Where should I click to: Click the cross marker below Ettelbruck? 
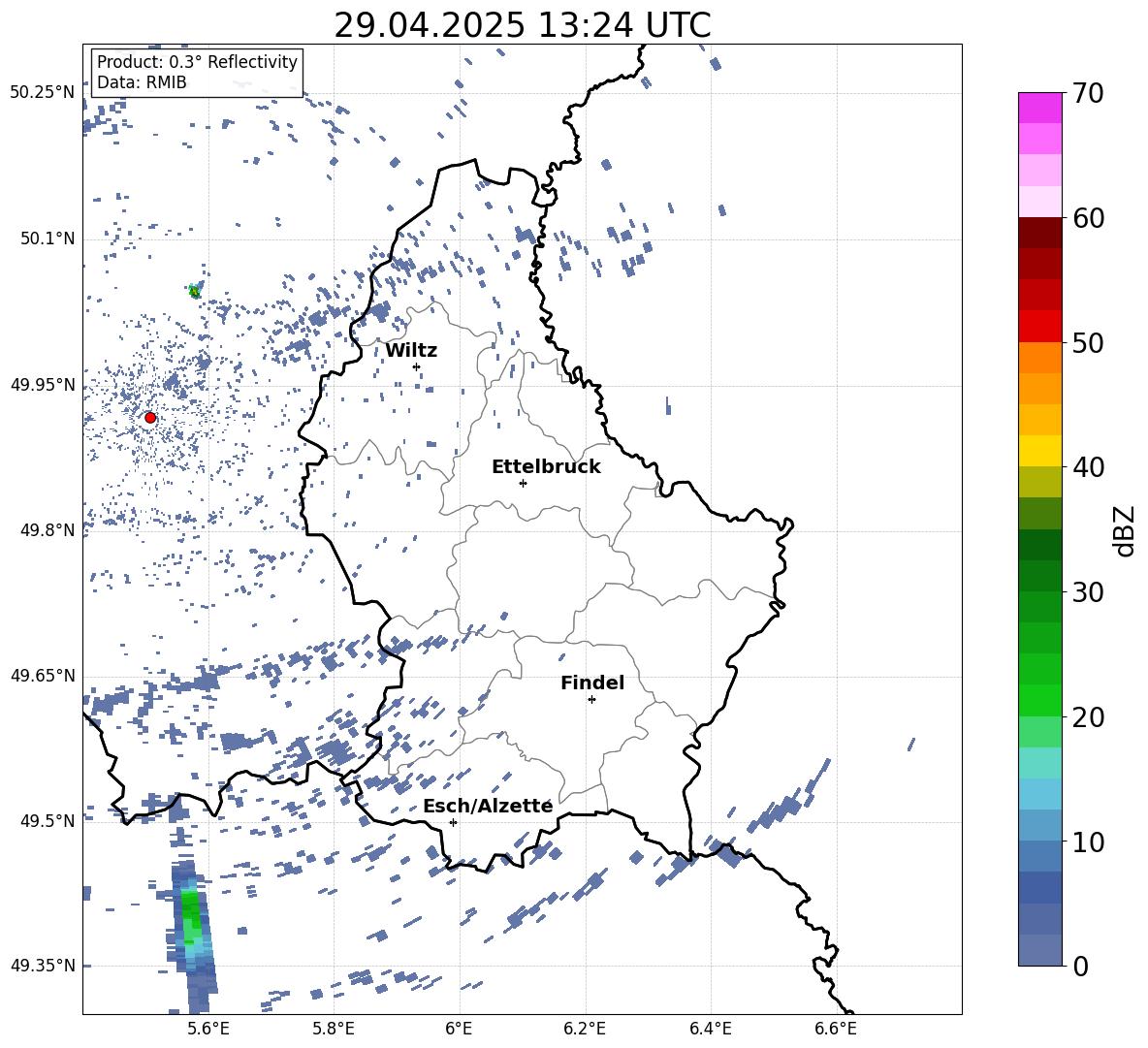[523, 483]
